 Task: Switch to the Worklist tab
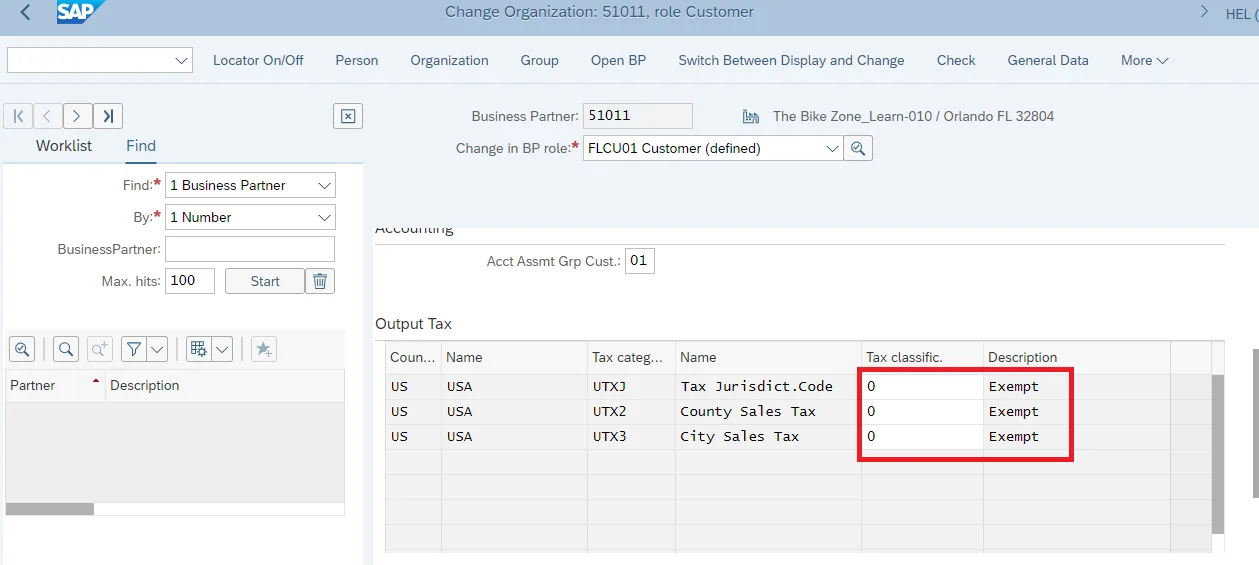64,146
